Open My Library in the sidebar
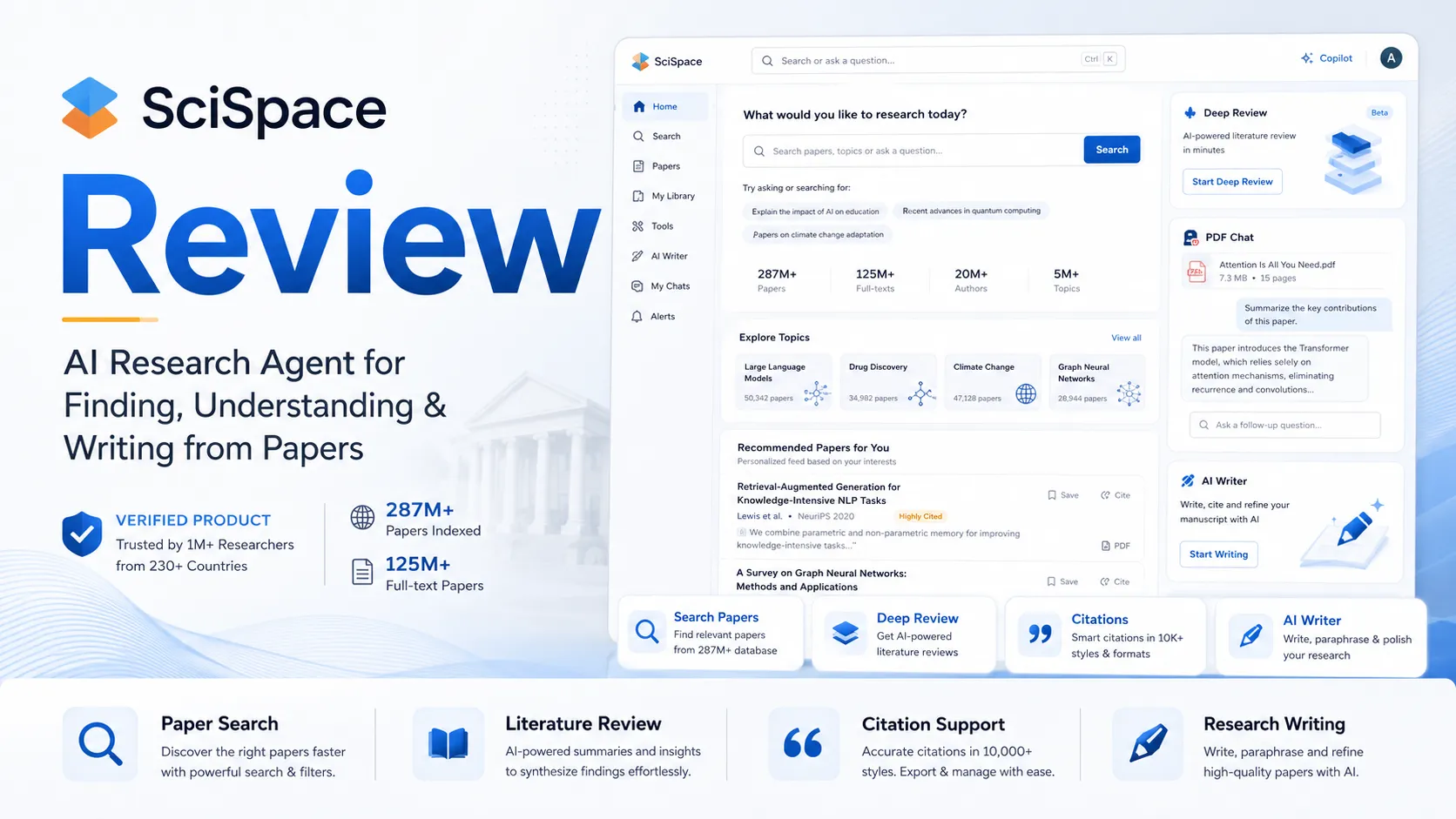1456x819 pixels. coord(665,197)
